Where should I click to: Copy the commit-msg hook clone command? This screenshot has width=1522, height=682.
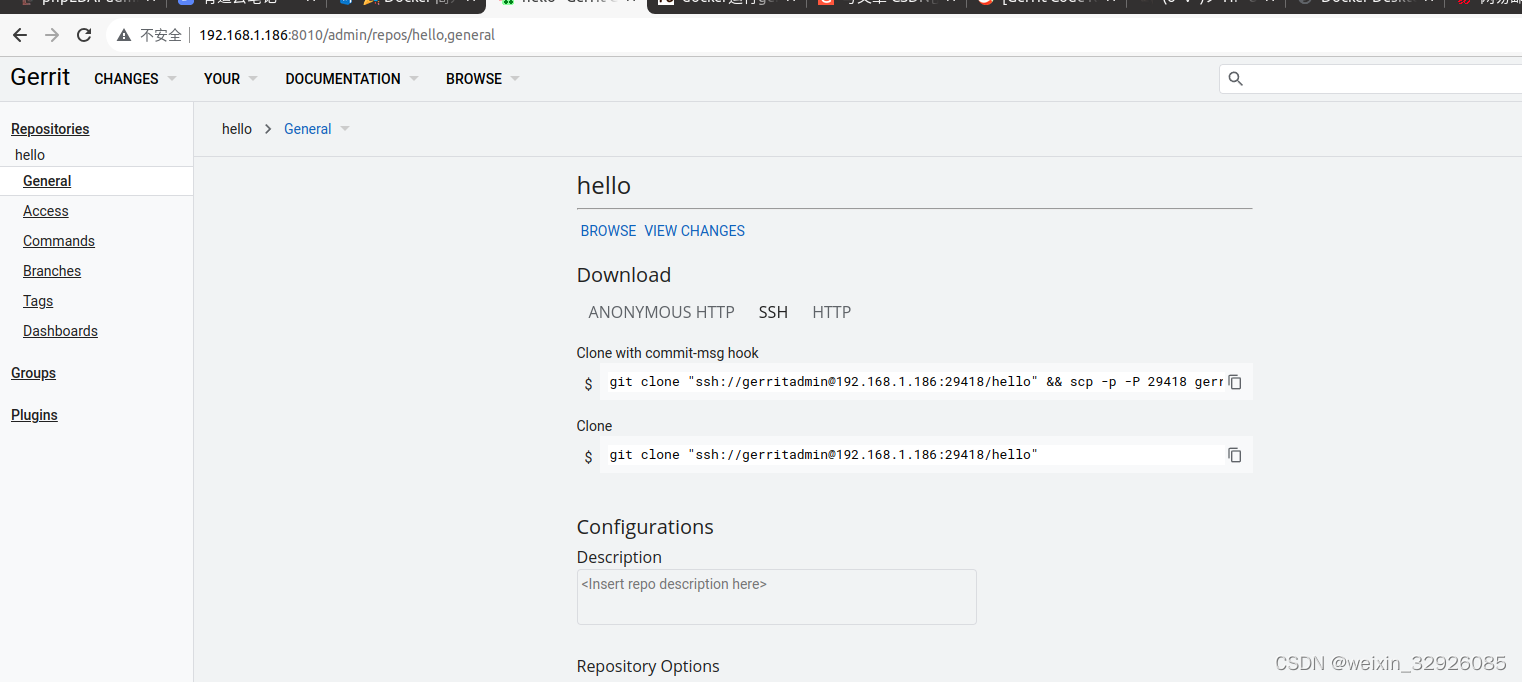click(x=1234, y=382)
